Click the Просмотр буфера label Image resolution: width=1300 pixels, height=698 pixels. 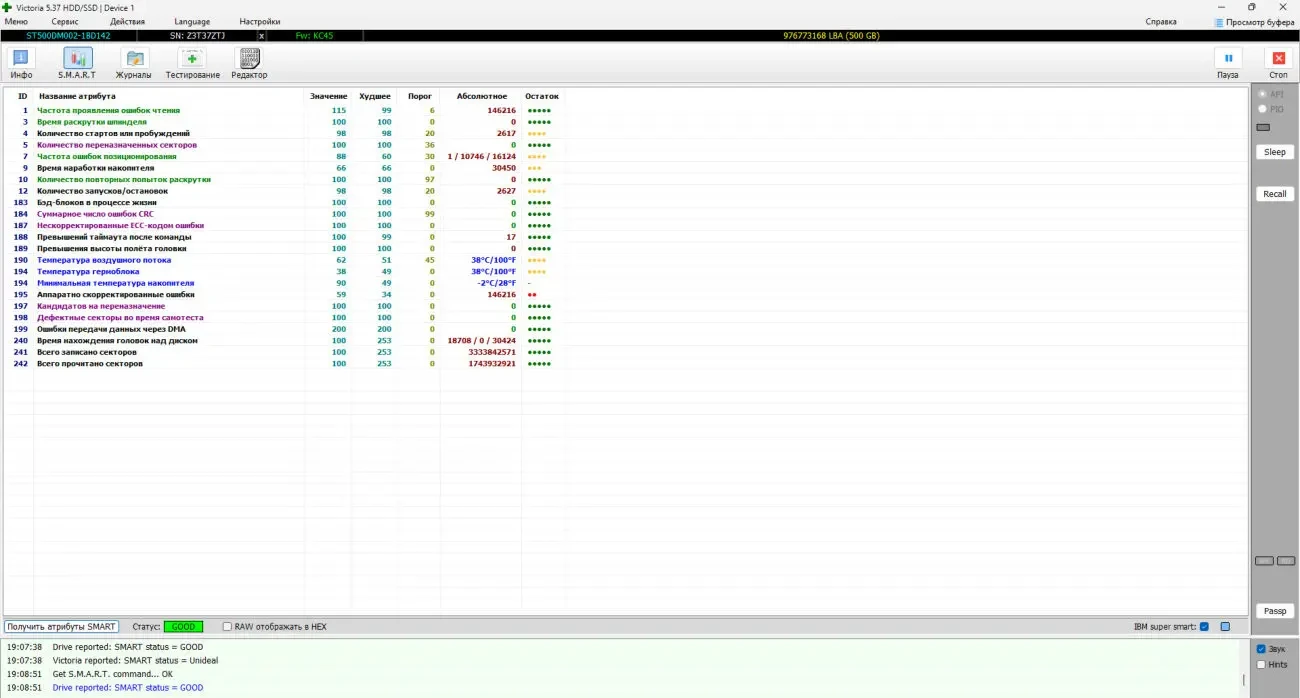click(1260, 22)
